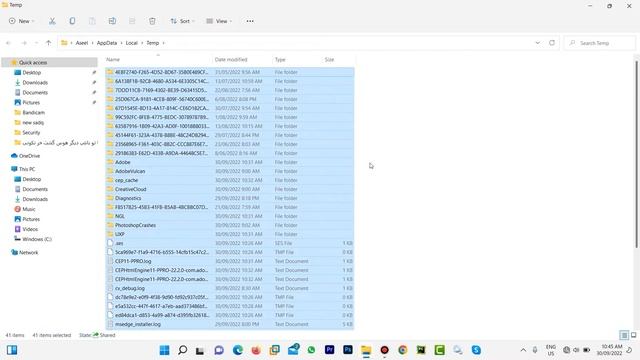The image size is (640, 360).
Task: Sort by Type column header
Action: tap(297, 60)
